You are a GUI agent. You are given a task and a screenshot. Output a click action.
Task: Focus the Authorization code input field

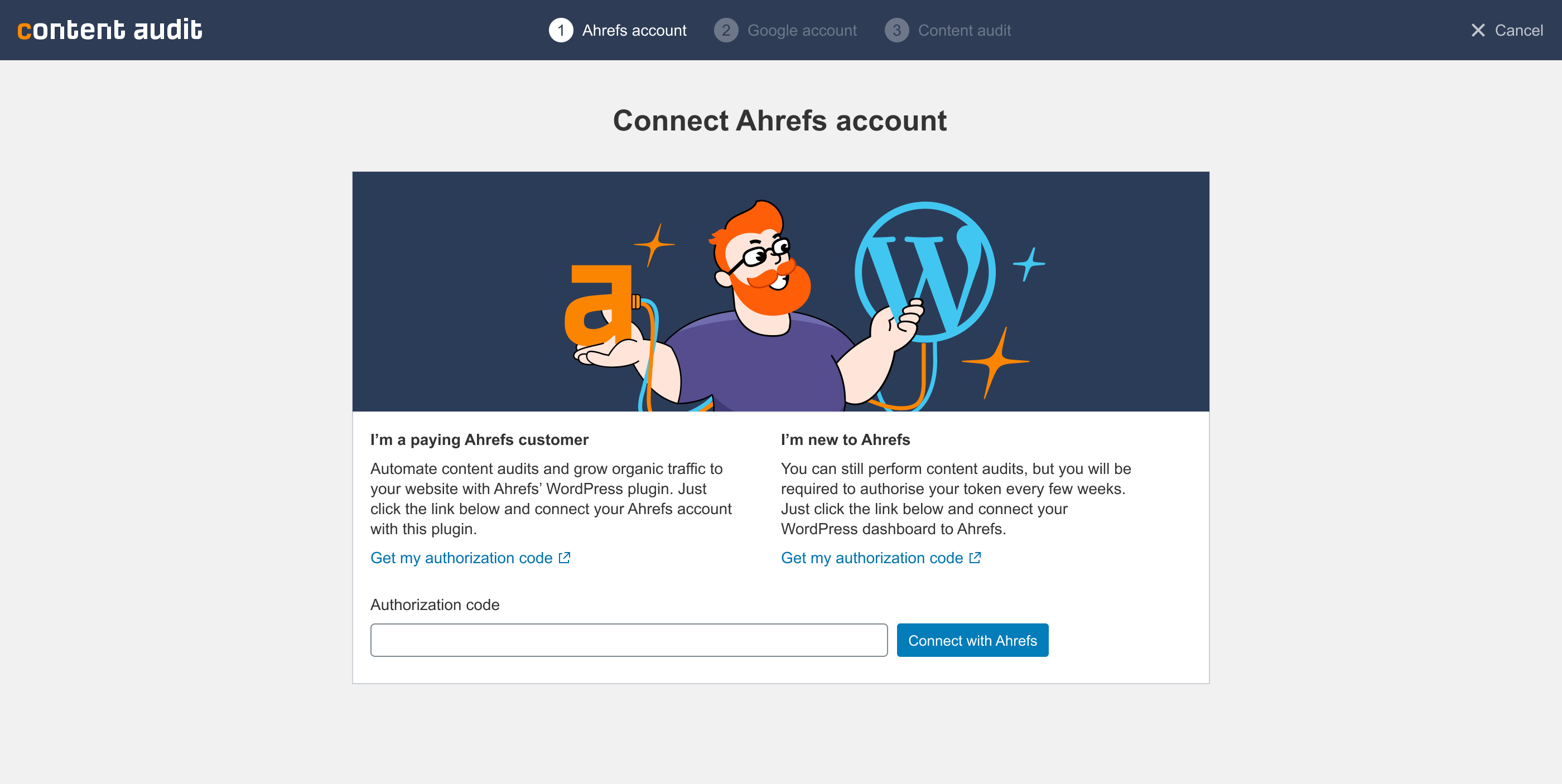[629, 640]
